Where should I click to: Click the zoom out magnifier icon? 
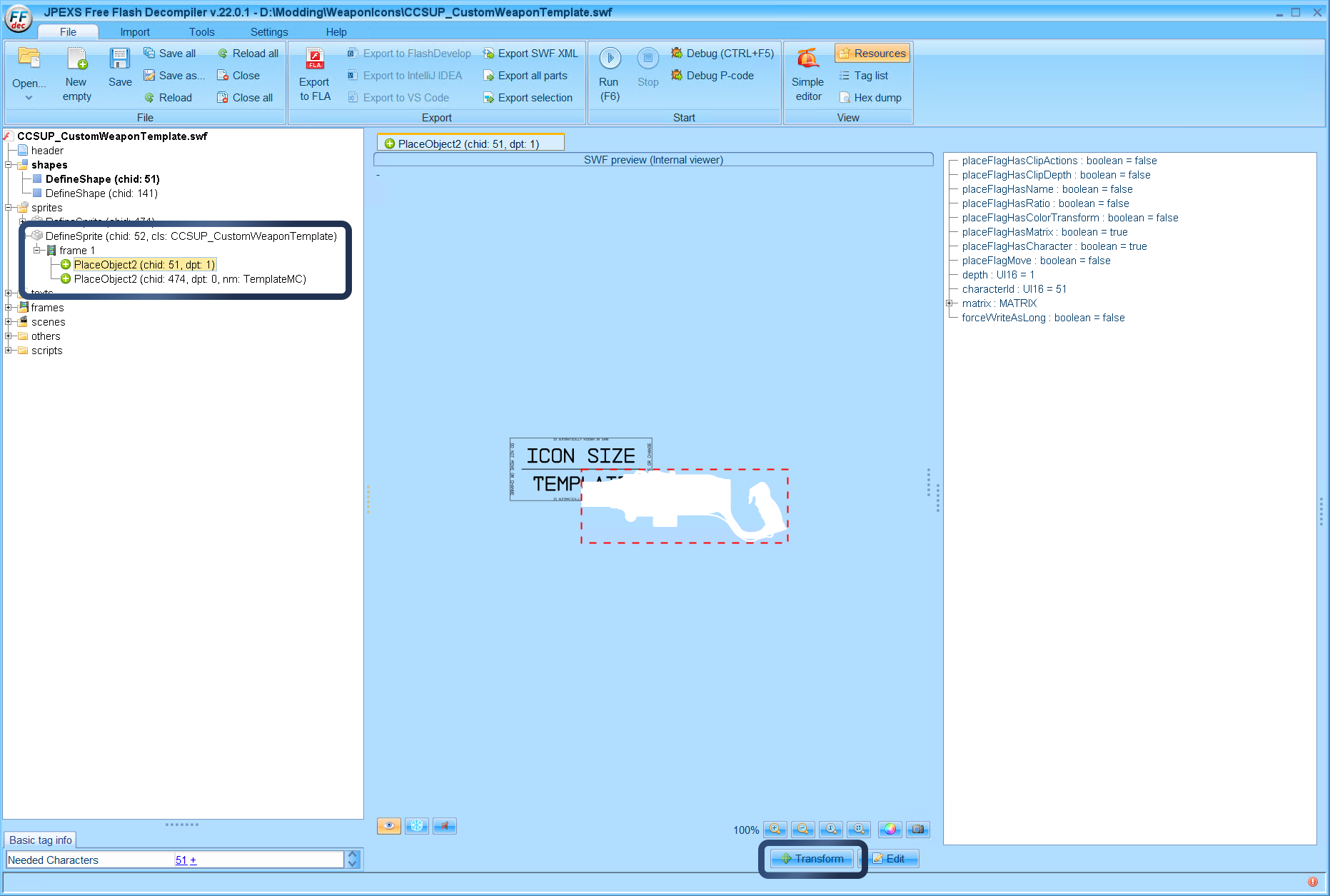click(802, 829)
